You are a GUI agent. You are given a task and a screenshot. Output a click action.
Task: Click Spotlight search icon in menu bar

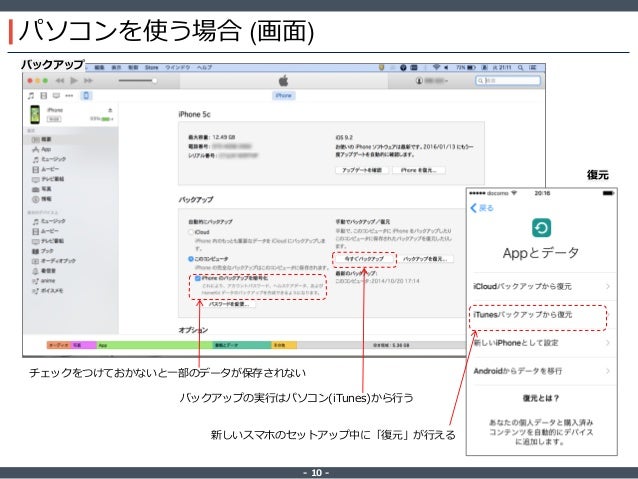click(520, 68)
